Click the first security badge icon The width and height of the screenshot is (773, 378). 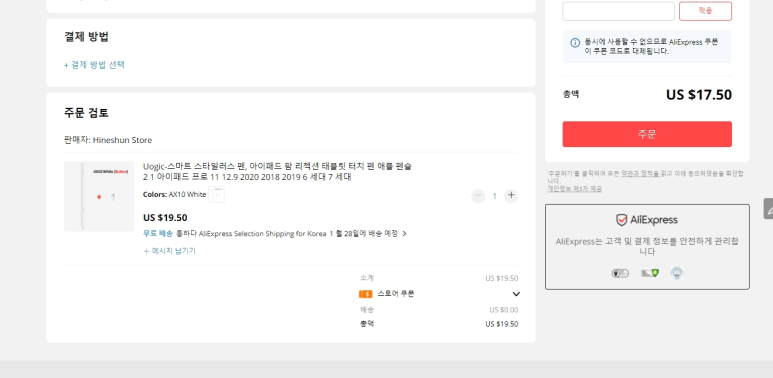tap(620, 273)
